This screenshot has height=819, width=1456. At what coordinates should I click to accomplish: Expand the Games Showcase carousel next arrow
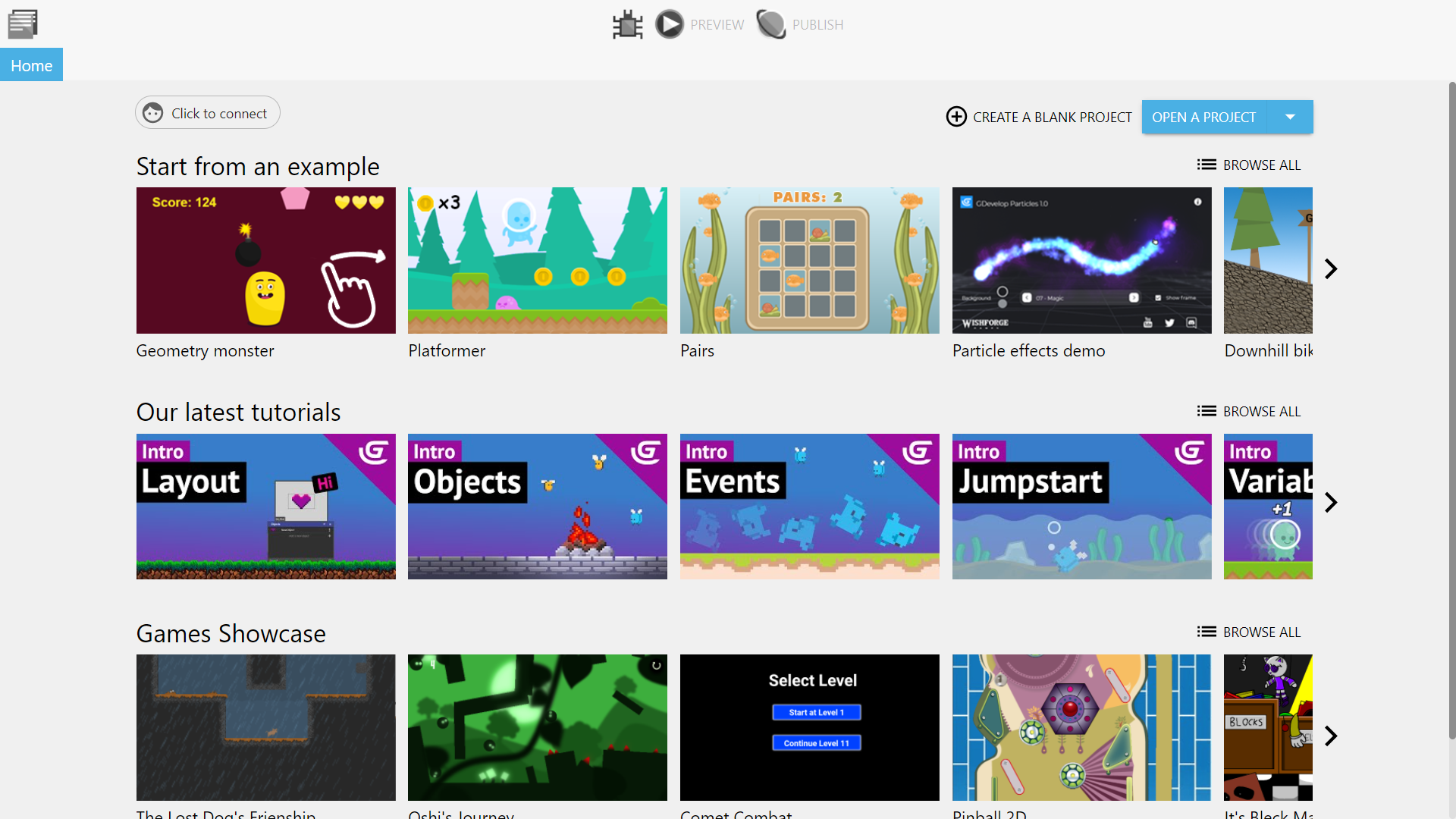(1332, 735)
